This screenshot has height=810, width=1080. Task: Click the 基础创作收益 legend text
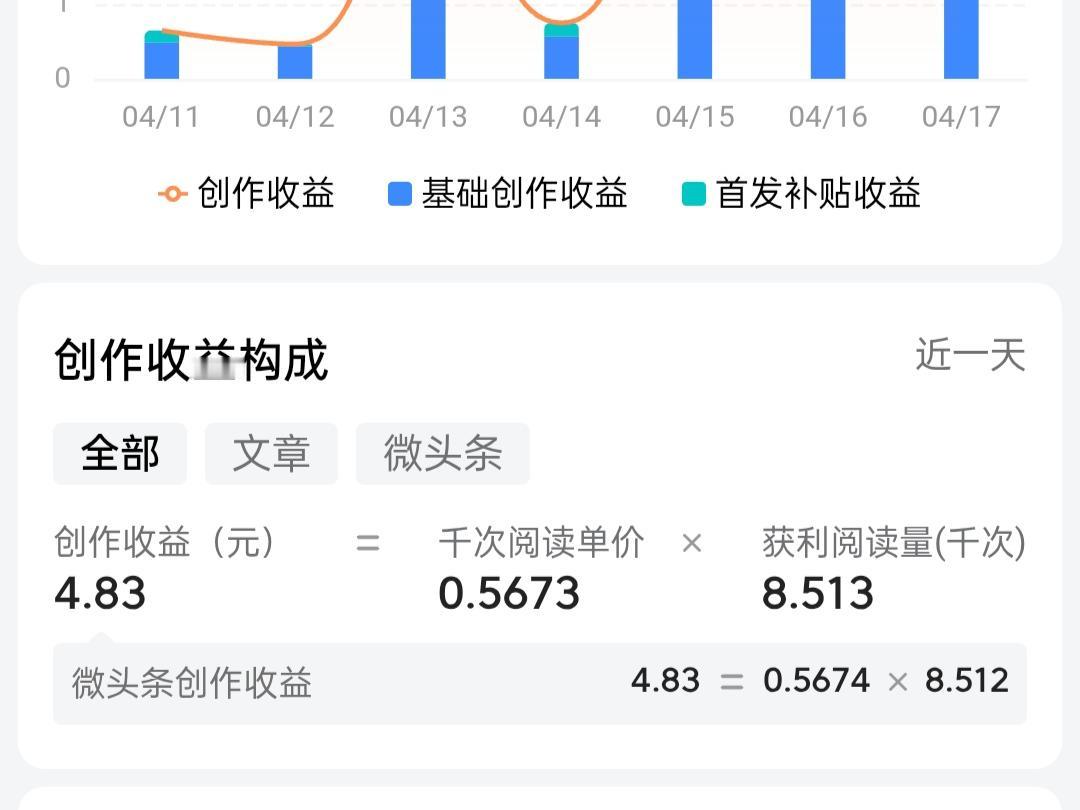point(524,194)
